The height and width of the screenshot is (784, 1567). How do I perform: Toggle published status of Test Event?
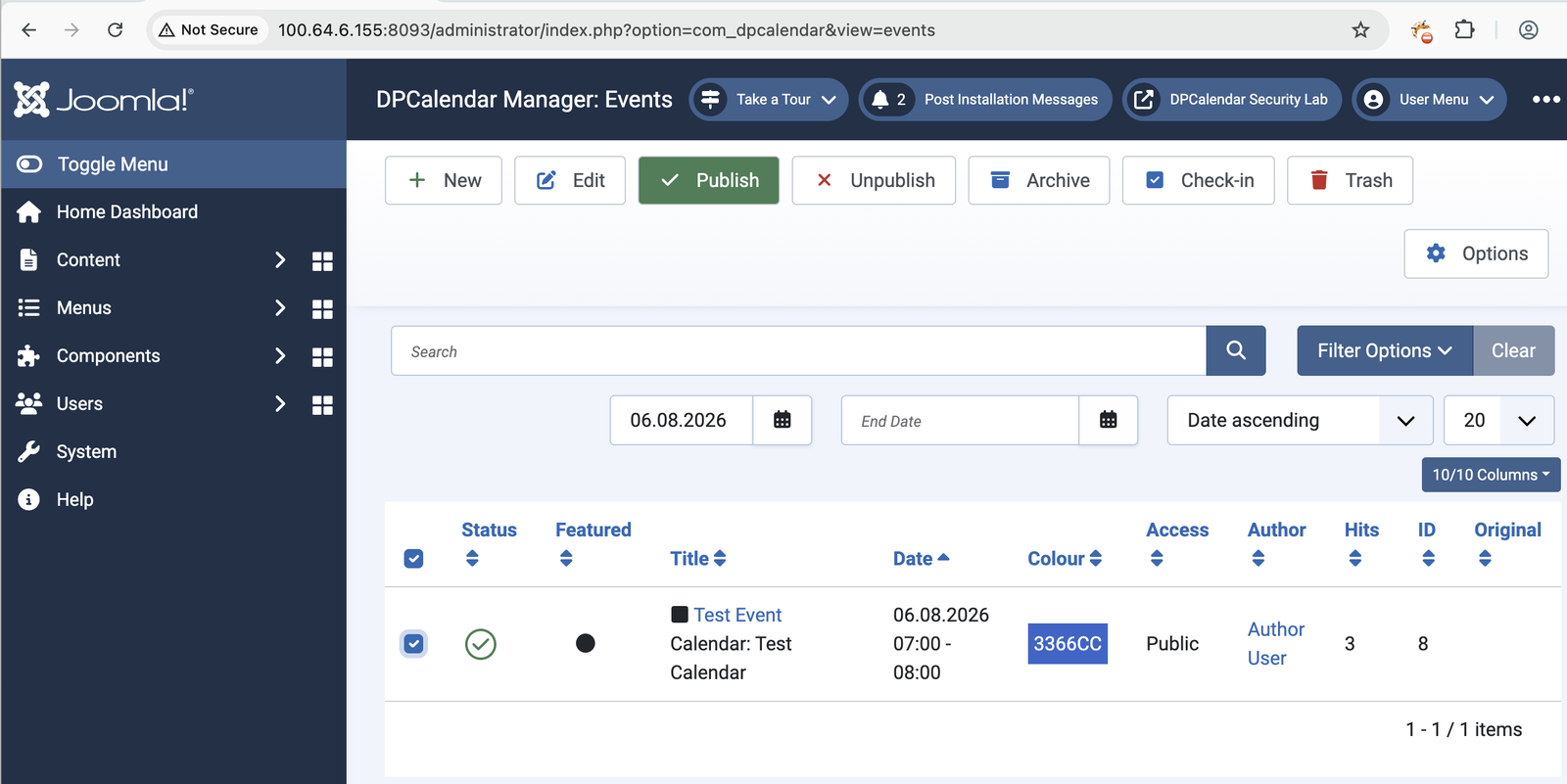[x=481, y=644]
